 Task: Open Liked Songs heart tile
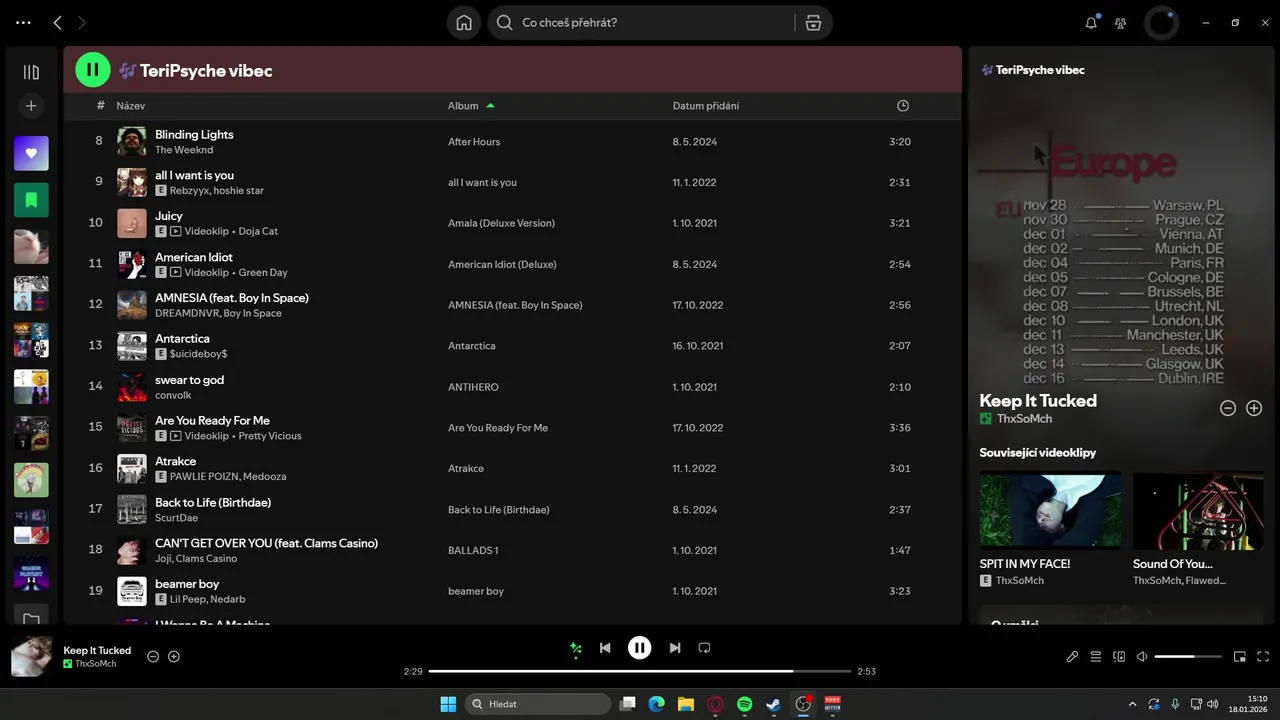31,153
